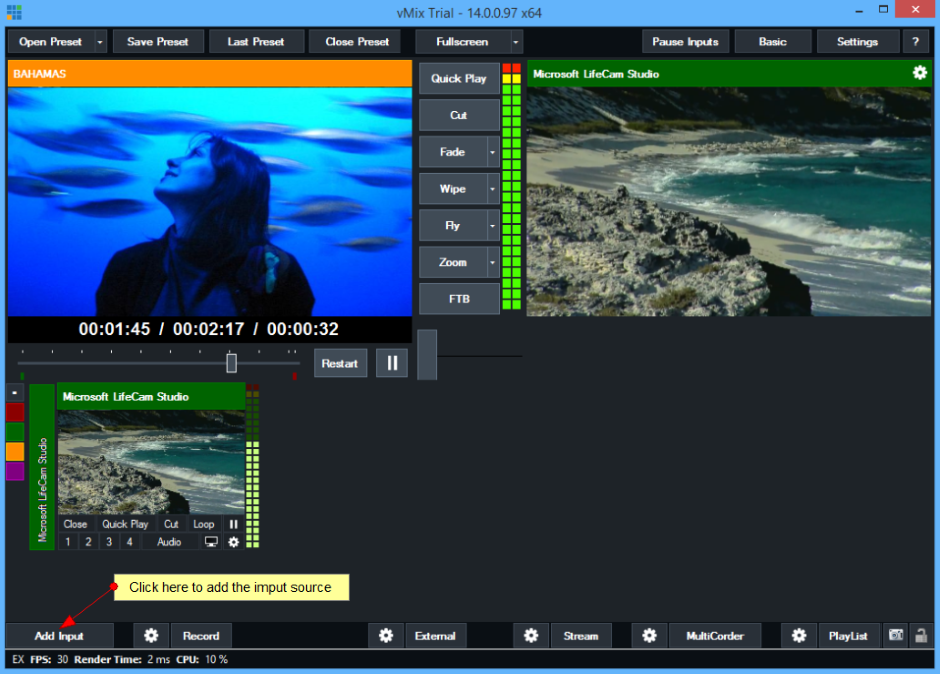Open the Stream settings gear icon
This screenshot has height=674, width=940.
click(531, 636)
